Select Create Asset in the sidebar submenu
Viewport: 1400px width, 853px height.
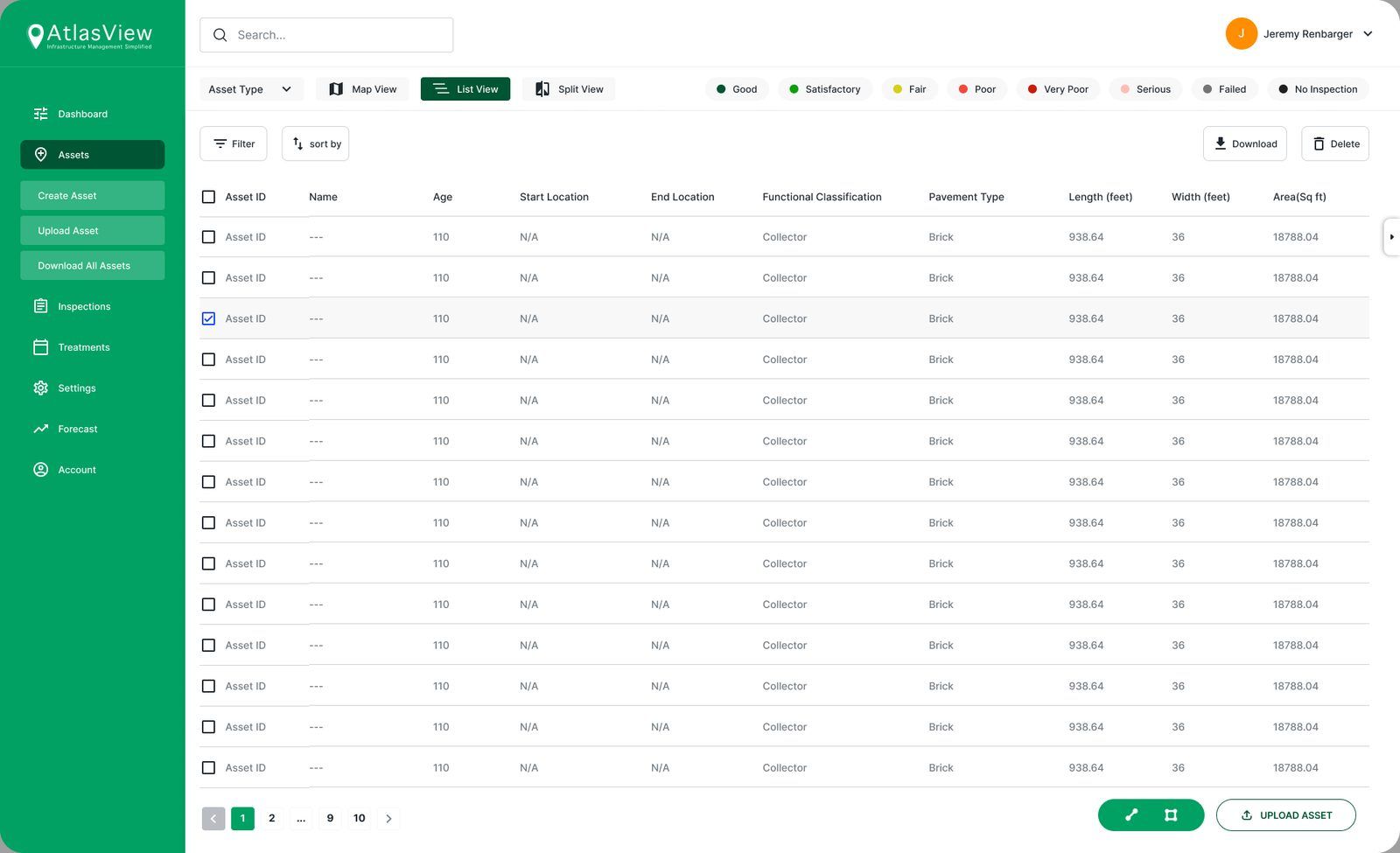[x=92, y=196]
